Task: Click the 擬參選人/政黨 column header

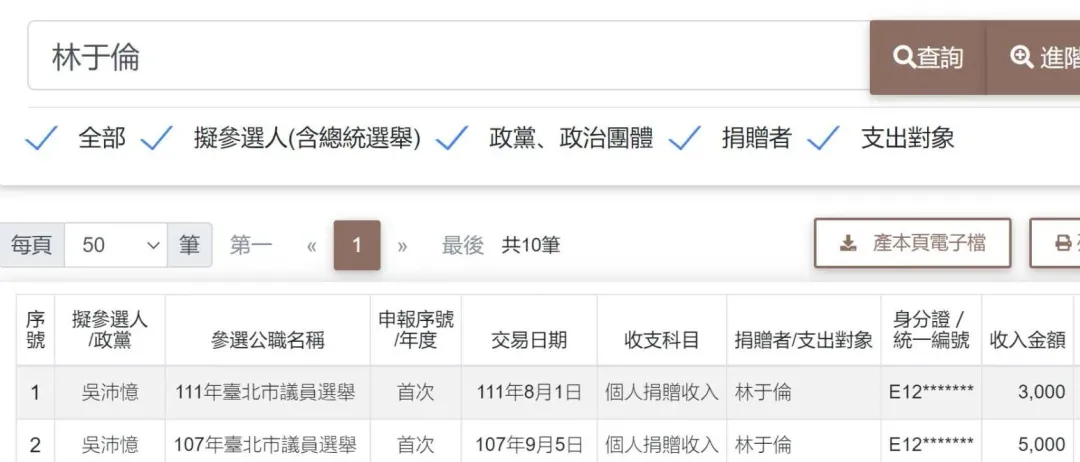Action: (x=110, y=330)
